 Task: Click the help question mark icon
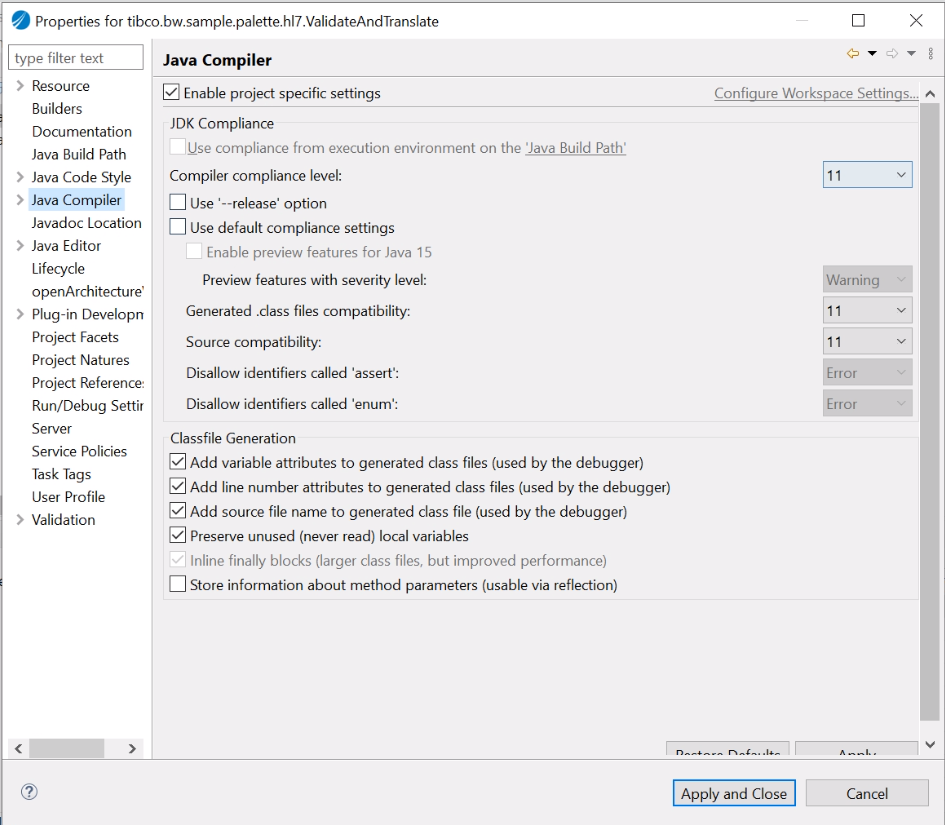pyautogui.click(x=29, y=792)
